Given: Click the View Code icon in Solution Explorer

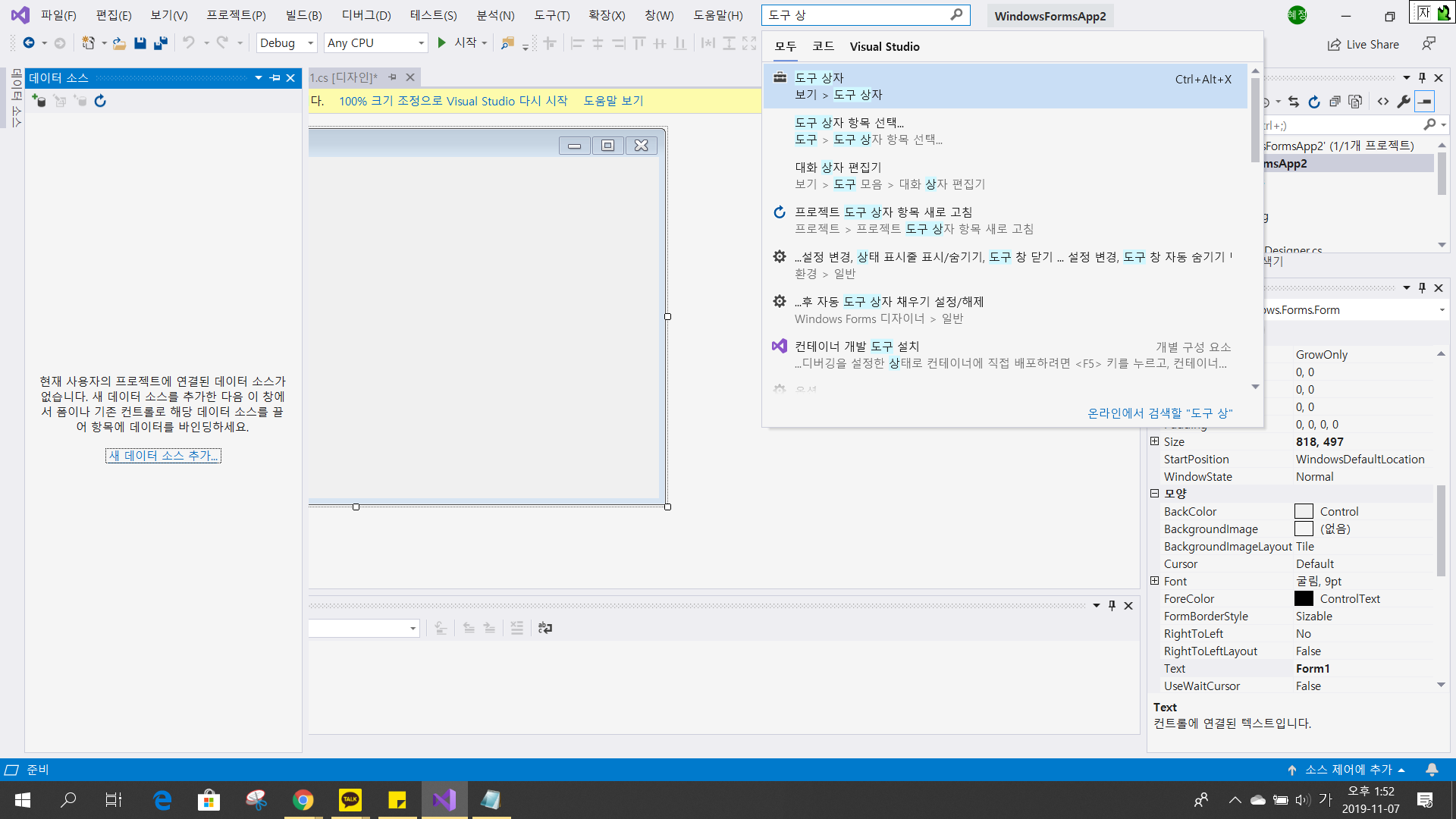Looking at the screenshot, I should [x=1383, y=102].
